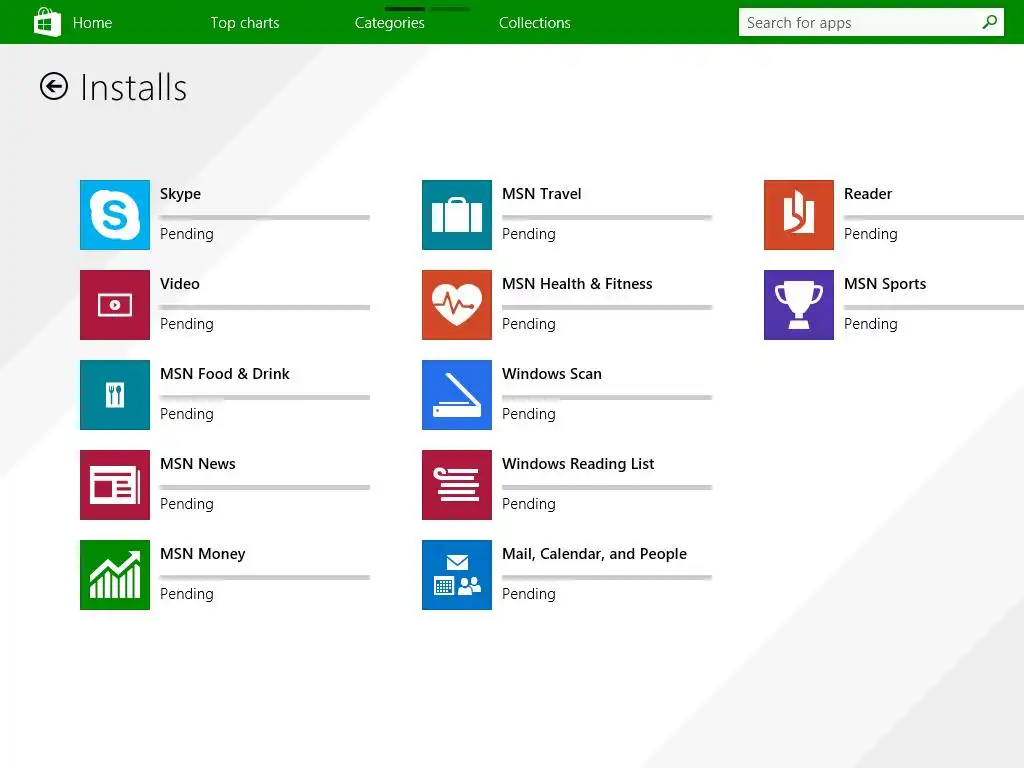Select the MSN Travel title
The height and width of the screenshot is (768, 1024).
541,194
